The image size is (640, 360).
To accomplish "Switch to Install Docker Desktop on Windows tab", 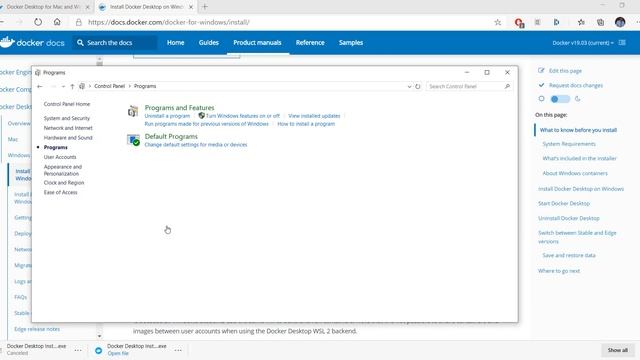I will pyautogui.click(x=145, y=7).
